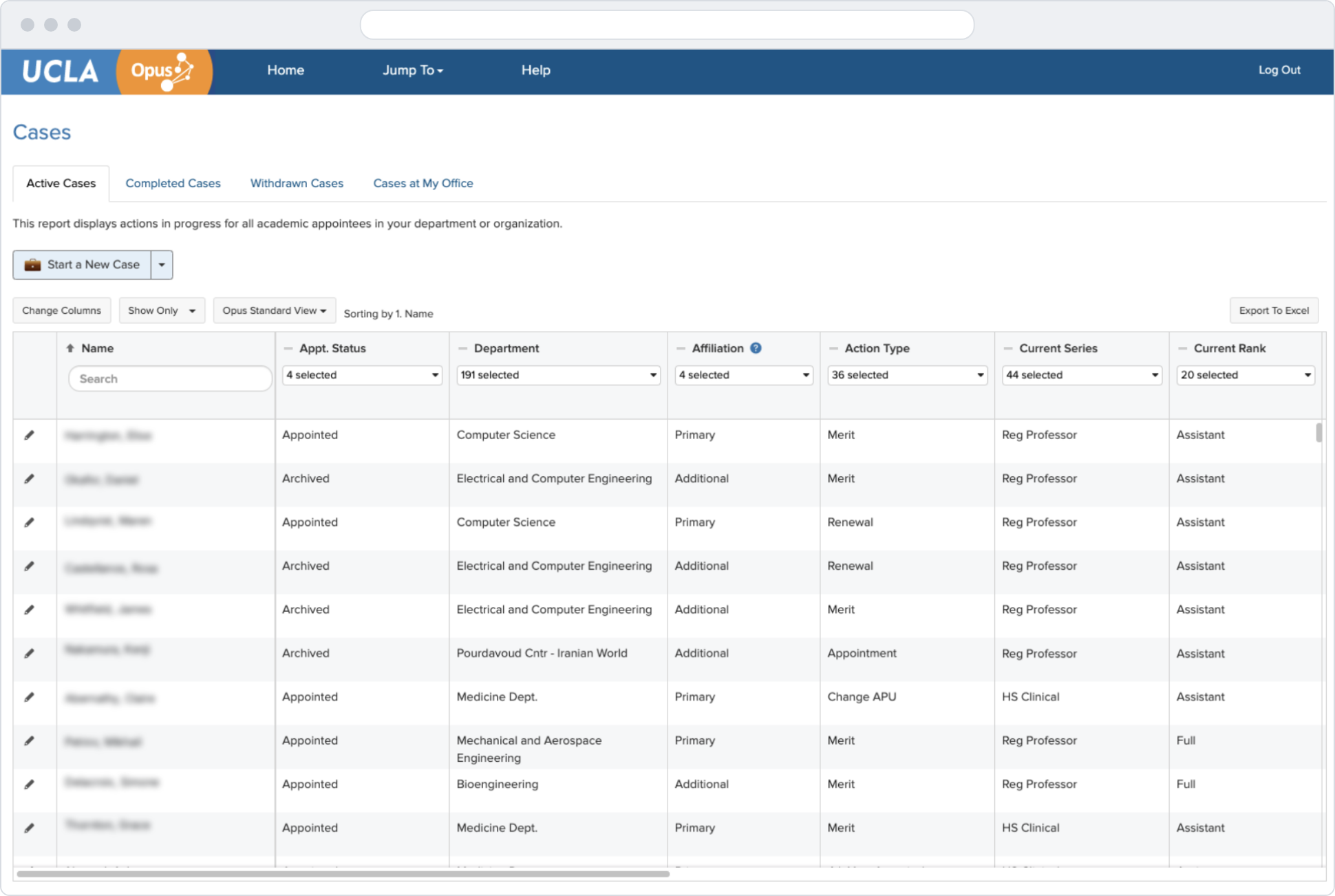Open the Action Type '36 selected' filter
Viewport: 1335px width, 896px height.
[907, 375]
